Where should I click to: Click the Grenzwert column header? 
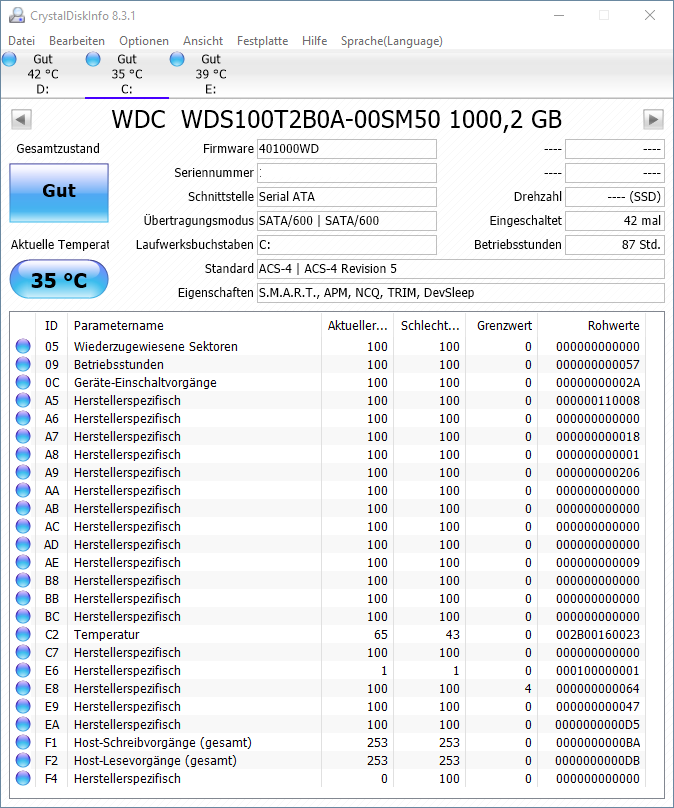coord(501,326)
